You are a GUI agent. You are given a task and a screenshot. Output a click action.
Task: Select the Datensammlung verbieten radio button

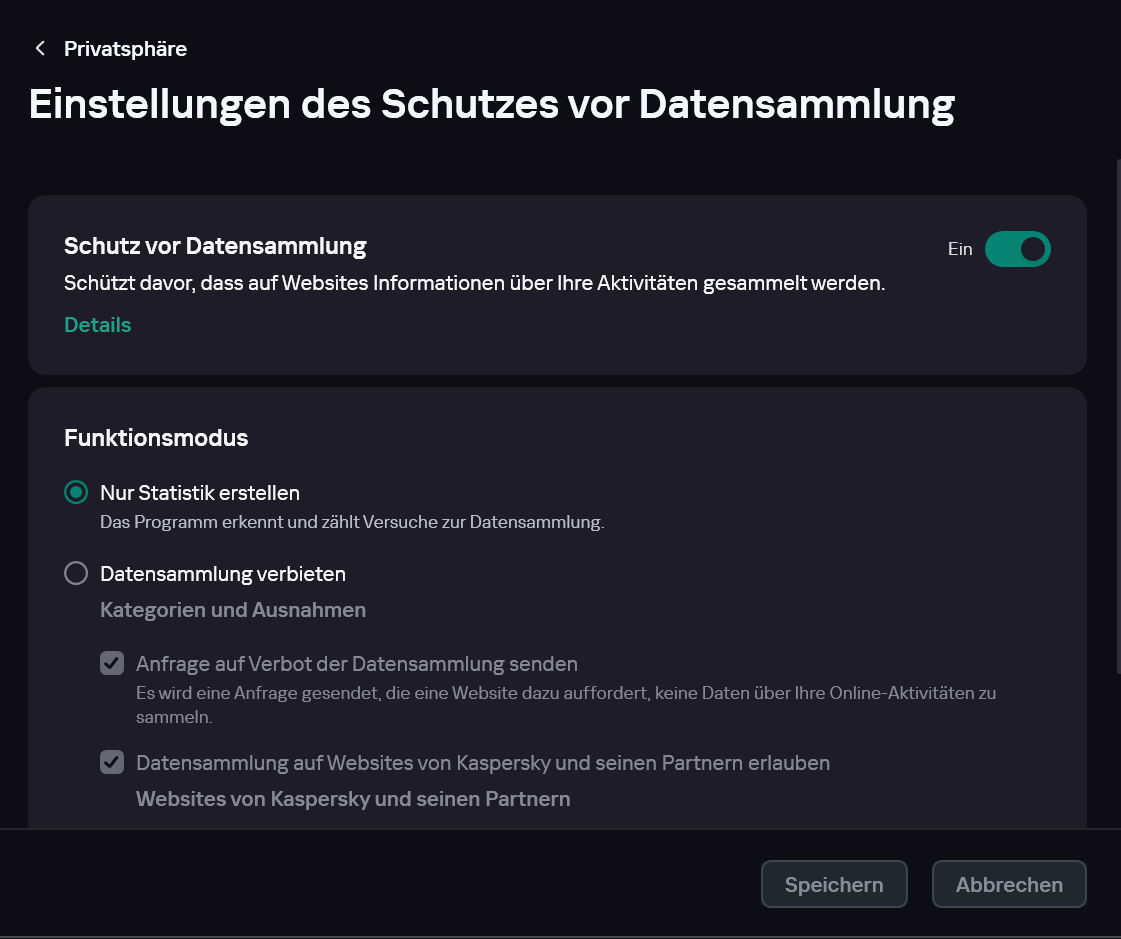(76, 574)
